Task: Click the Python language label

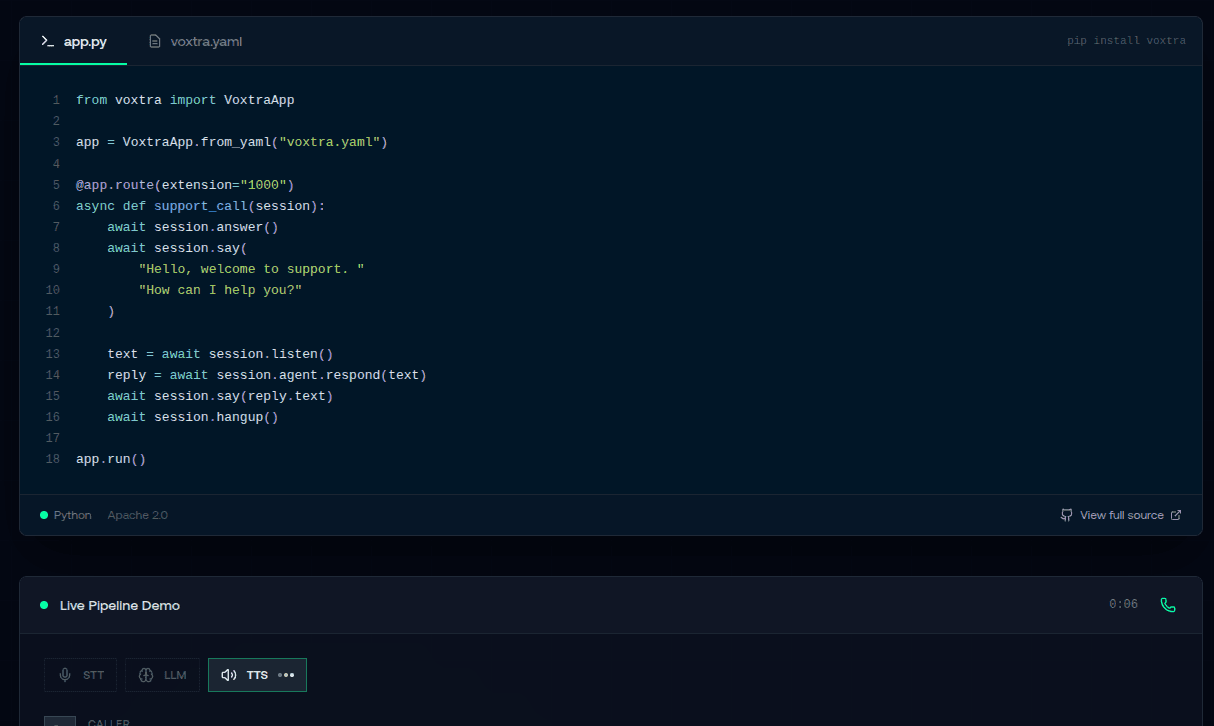Action: pos(73,515)
